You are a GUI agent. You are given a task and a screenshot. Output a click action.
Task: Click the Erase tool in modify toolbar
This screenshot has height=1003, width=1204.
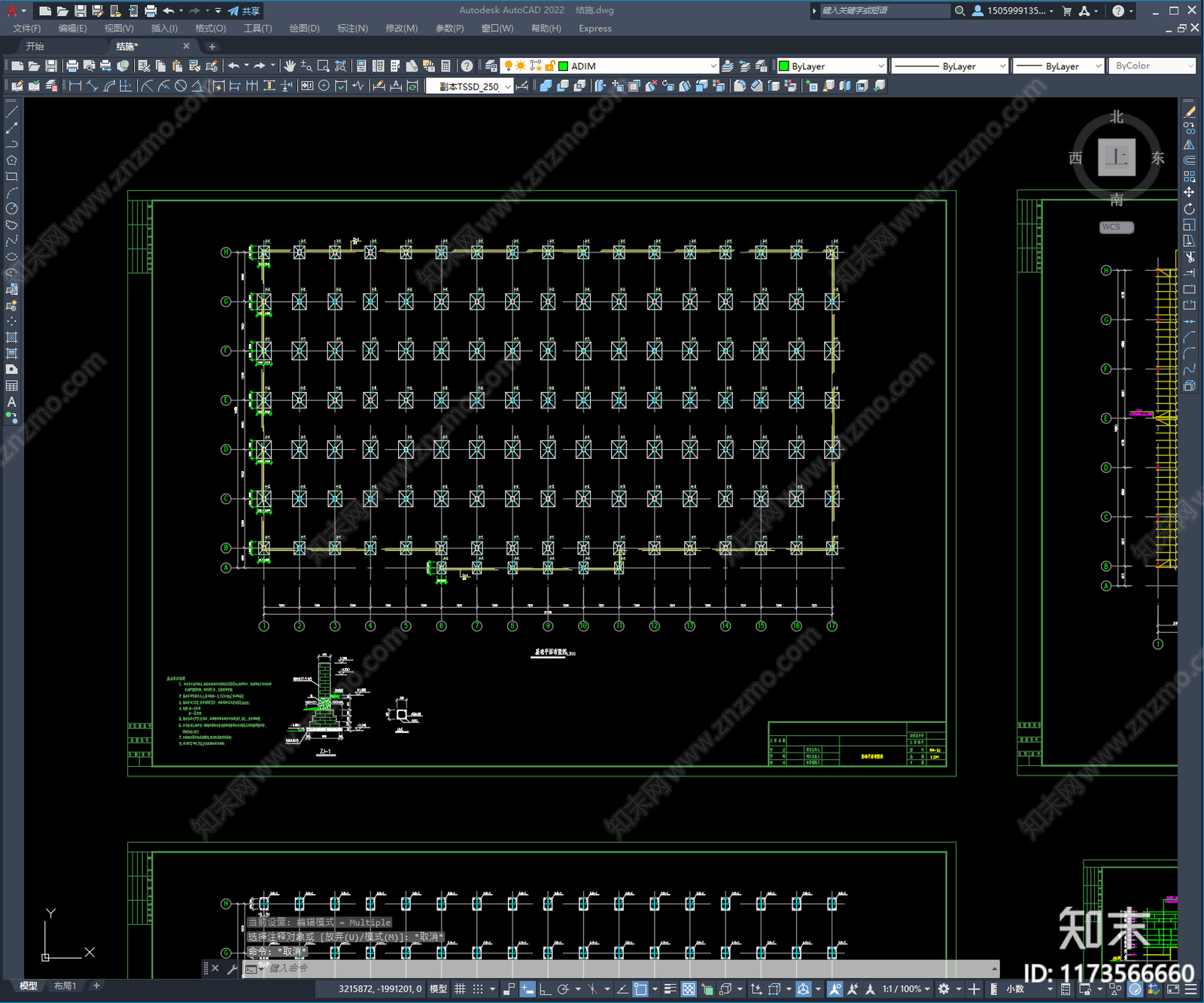[1189, 112]
